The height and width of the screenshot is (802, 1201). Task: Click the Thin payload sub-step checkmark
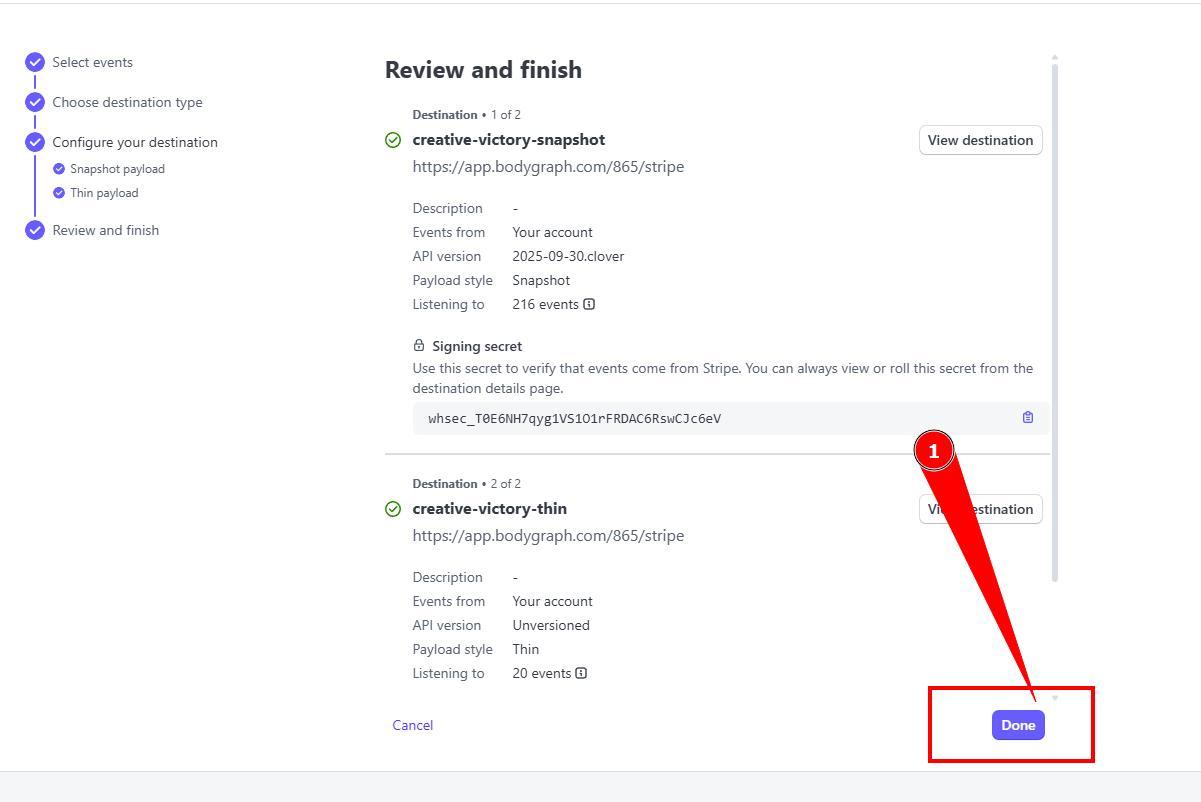point(59,193)
